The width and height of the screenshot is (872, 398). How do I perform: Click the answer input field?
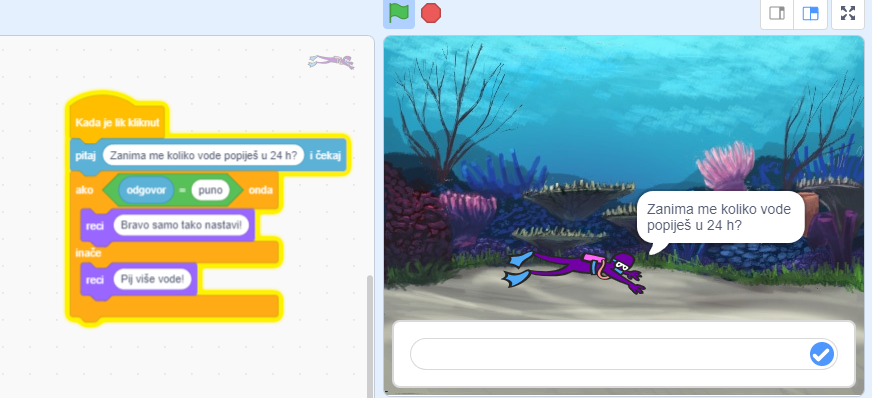623,354
